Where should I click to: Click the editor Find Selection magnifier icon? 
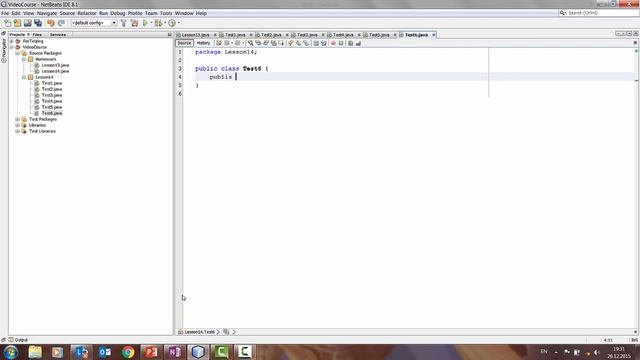(250, 43)
